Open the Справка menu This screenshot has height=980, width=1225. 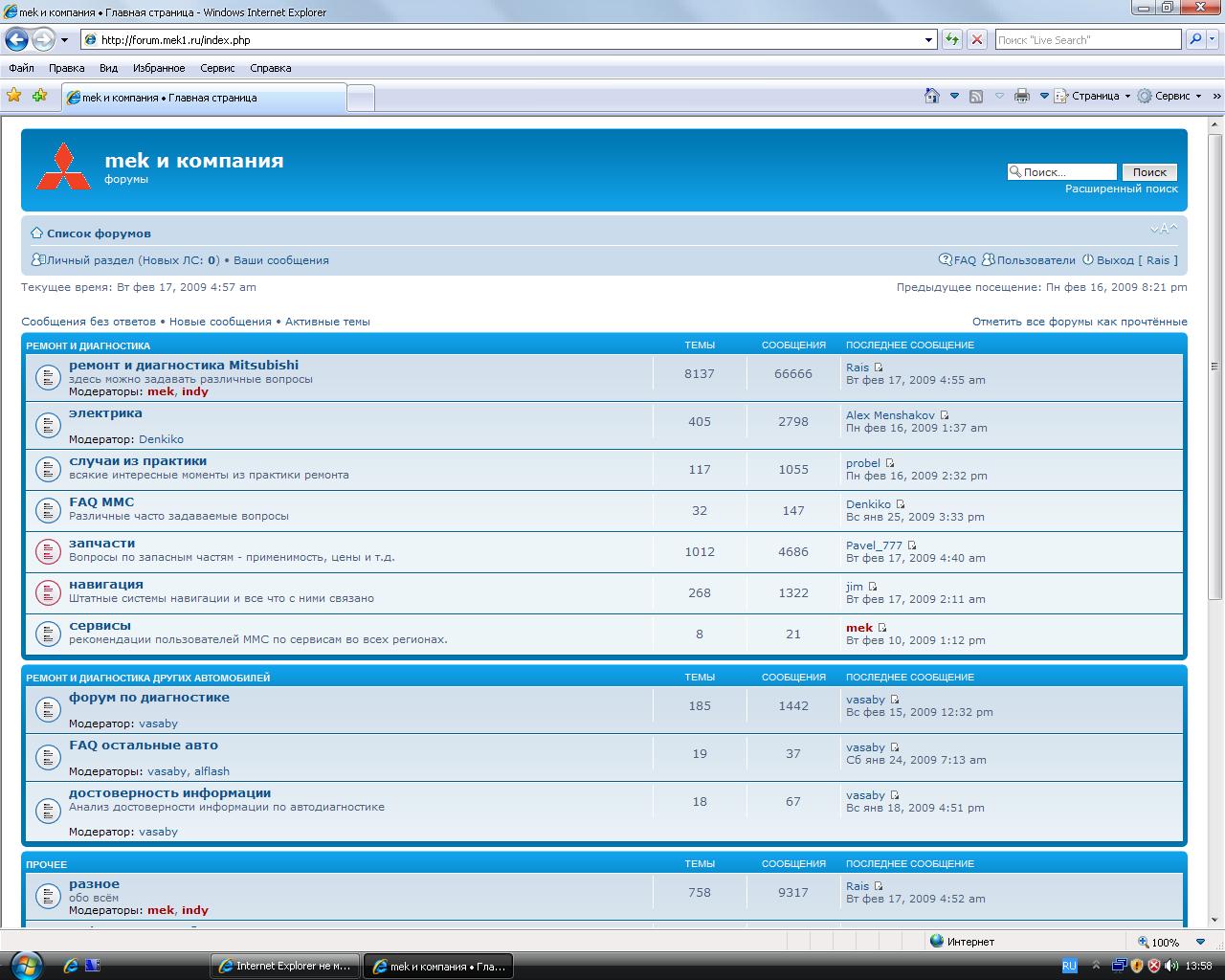click(x=271, y=68)
